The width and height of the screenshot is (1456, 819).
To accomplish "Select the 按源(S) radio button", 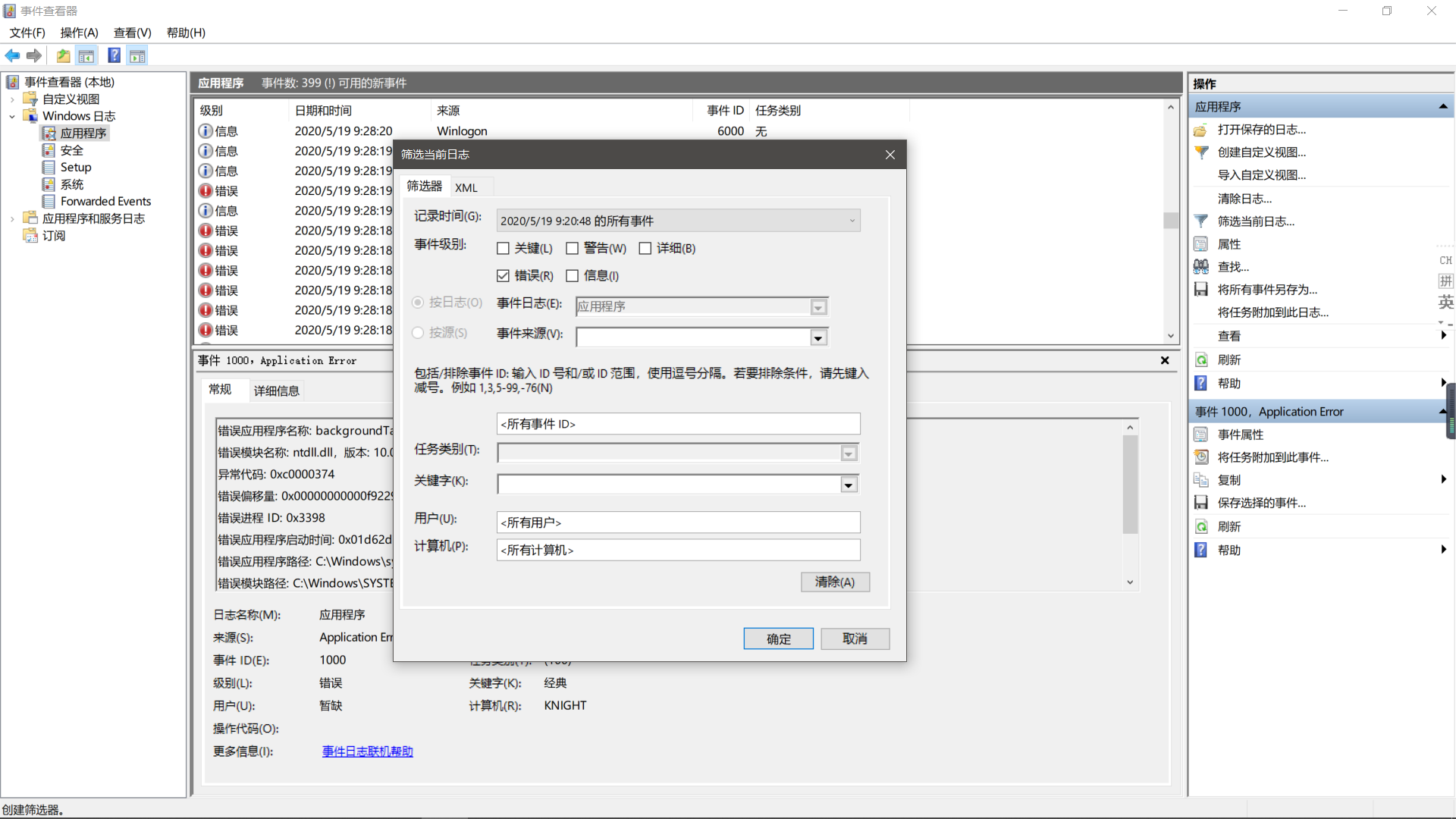I will point(417,332).
